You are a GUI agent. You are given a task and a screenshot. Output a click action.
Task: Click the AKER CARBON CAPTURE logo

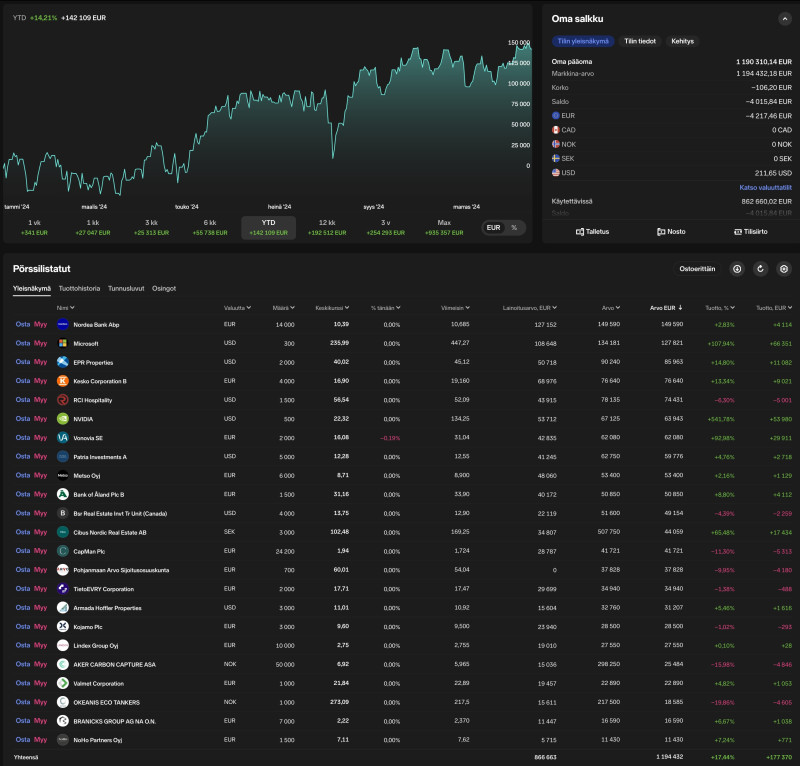click(63, 664)
